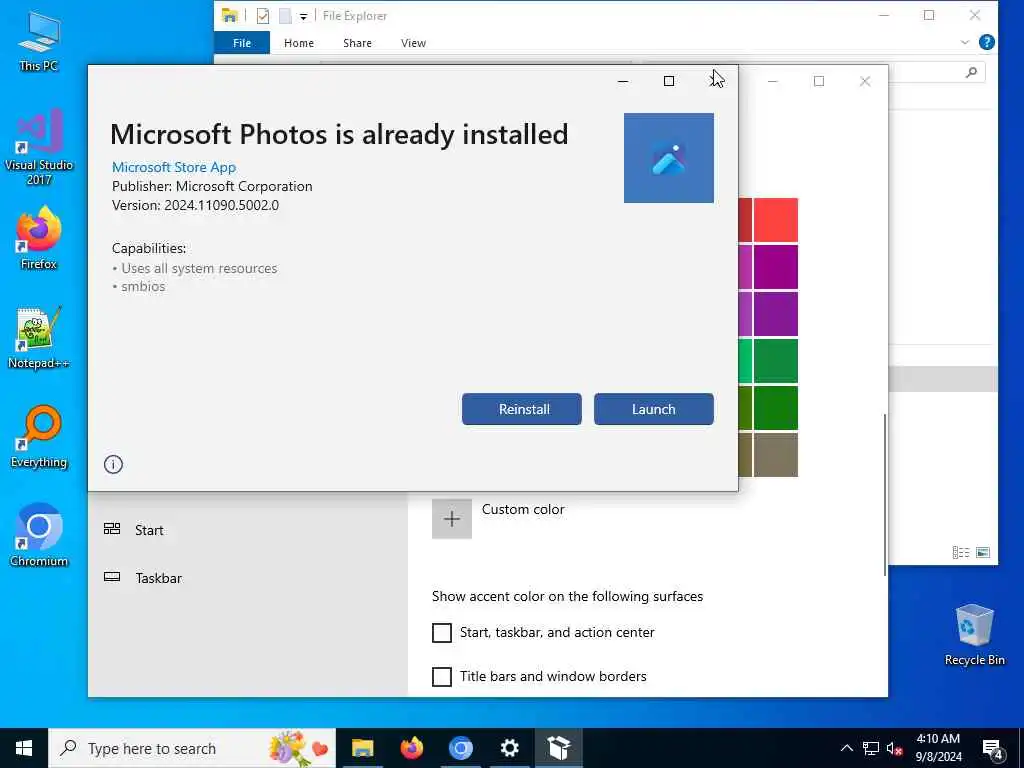The height and width of the screenshot is (768, 1024).
Task: Click New folder quick access toolbar icon
Action: (285, 16)
